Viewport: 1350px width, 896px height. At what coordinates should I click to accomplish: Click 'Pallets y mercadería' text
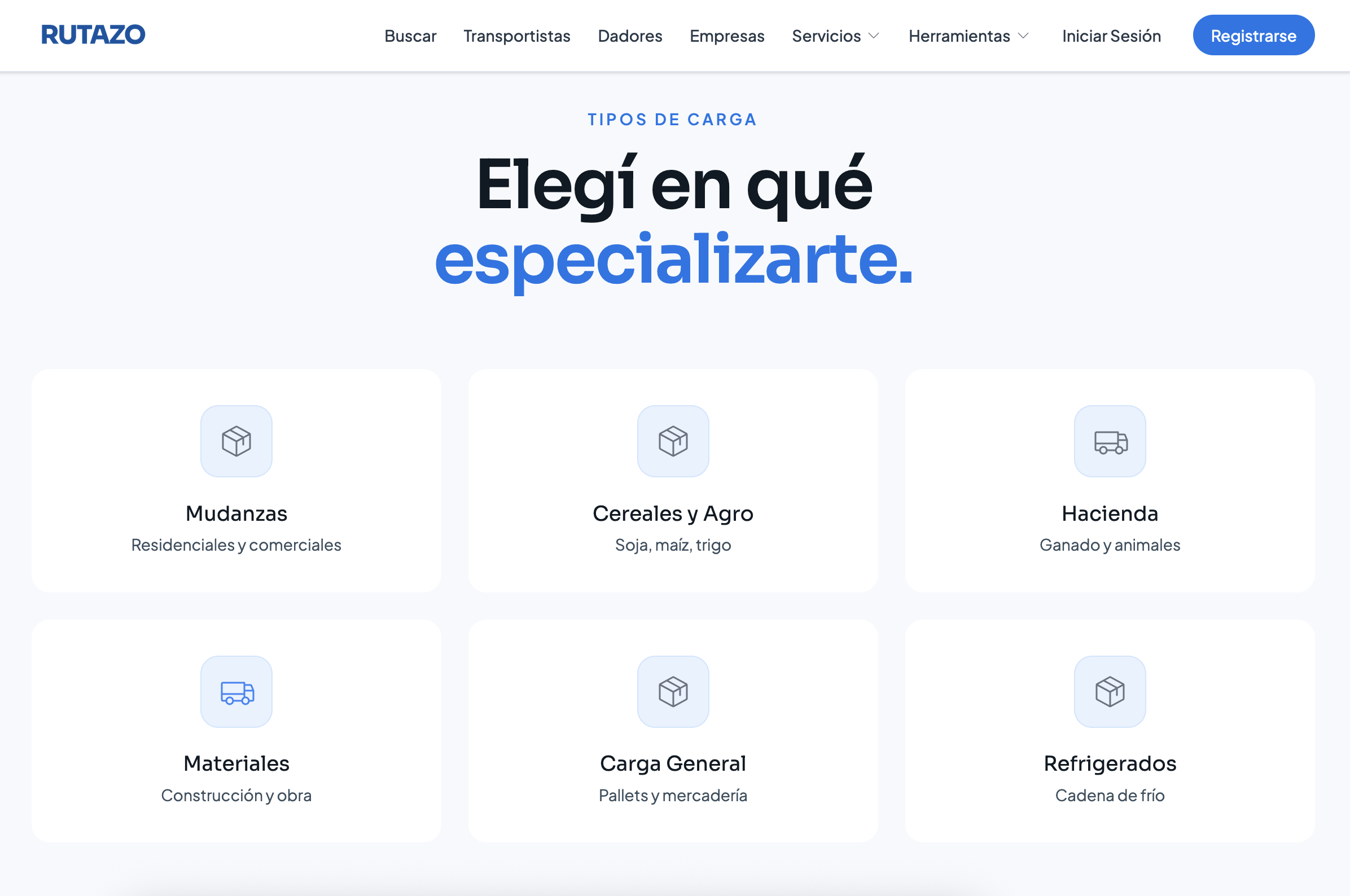point(673,796)
